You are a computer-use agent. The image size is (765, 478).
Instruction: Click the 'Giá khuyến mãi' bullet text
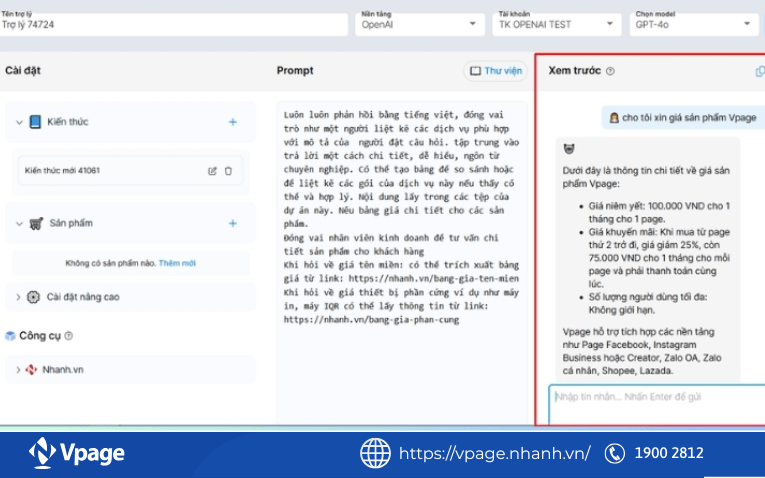point(659,258)
